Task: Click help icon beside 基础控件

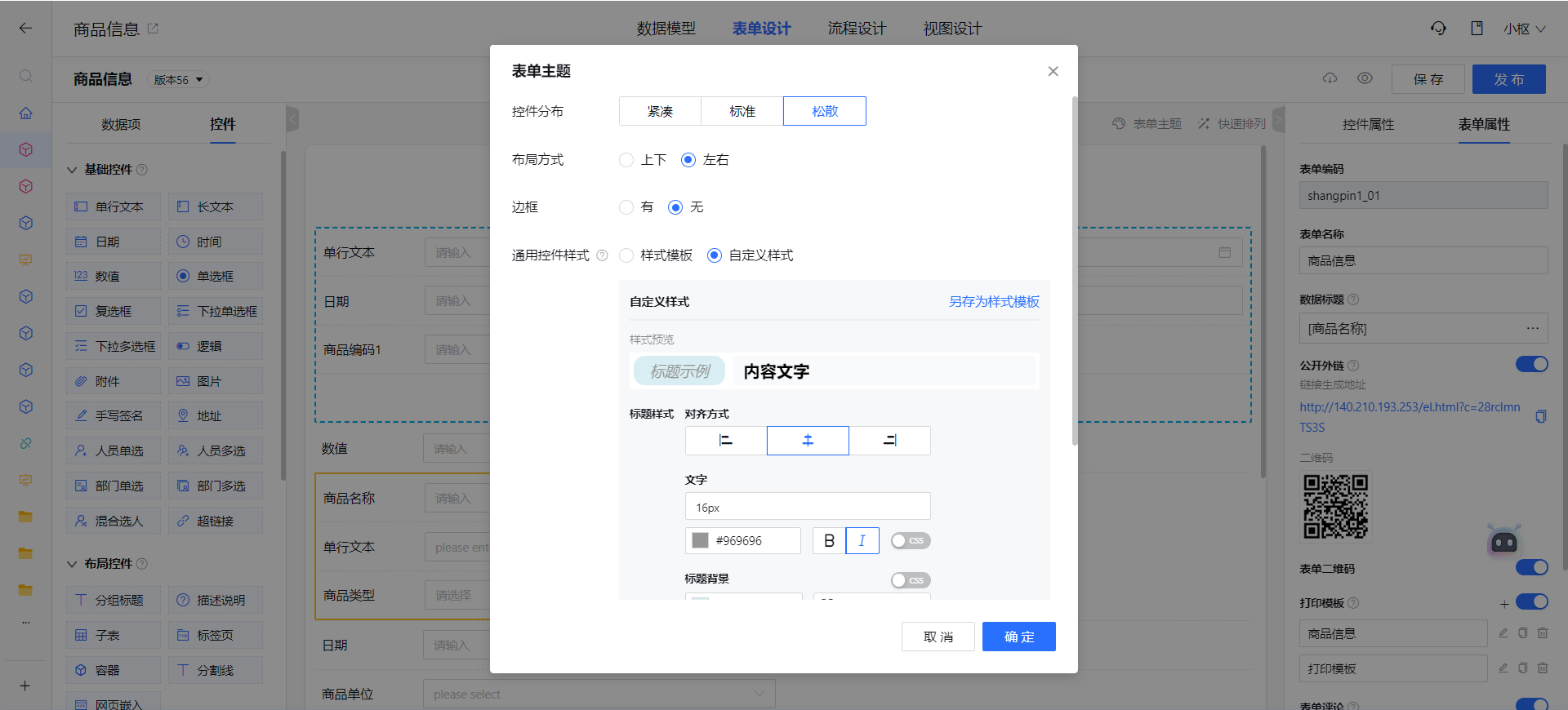Action: click(142, 170)
